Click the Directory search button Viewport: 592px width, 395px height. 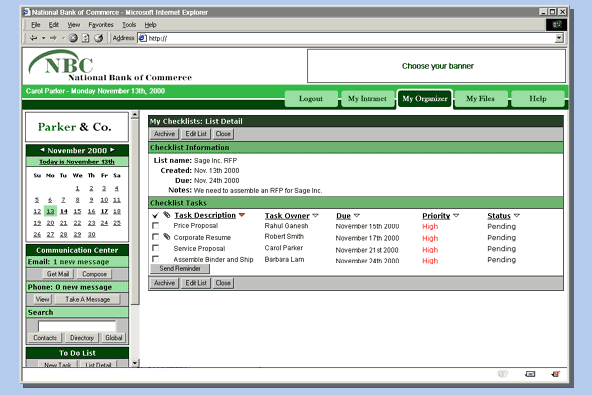click(82, 338)
